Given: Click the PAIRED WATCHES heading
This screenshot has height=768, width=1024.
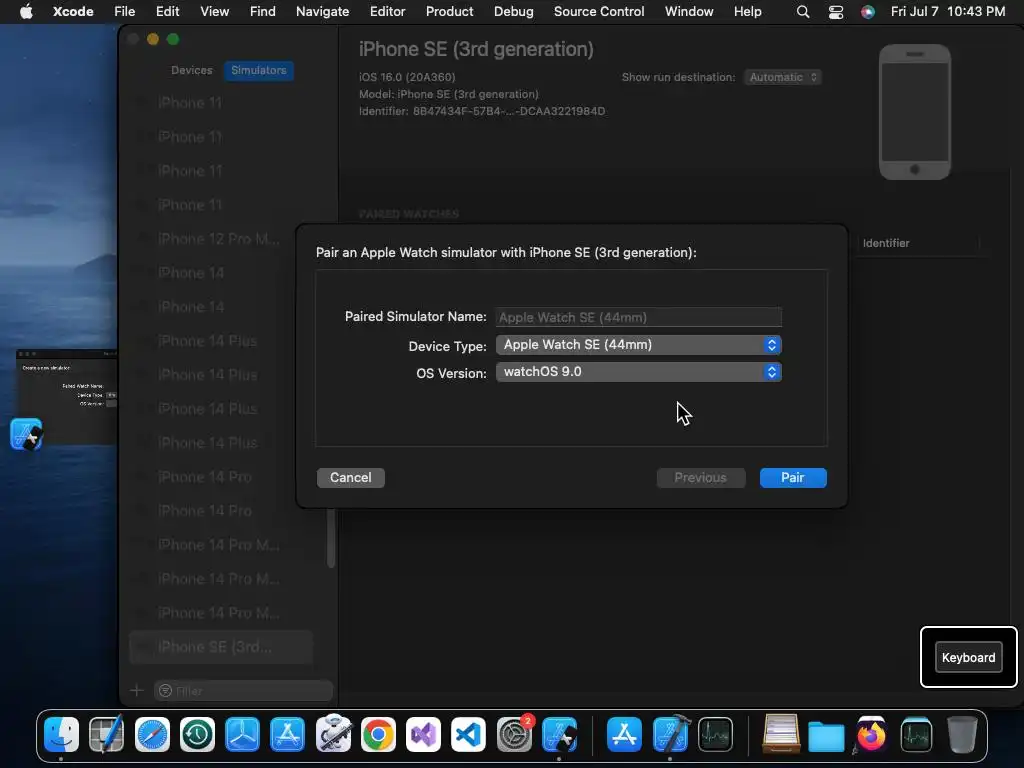Looking at the screenshot, I should click(x=409, y=214).
